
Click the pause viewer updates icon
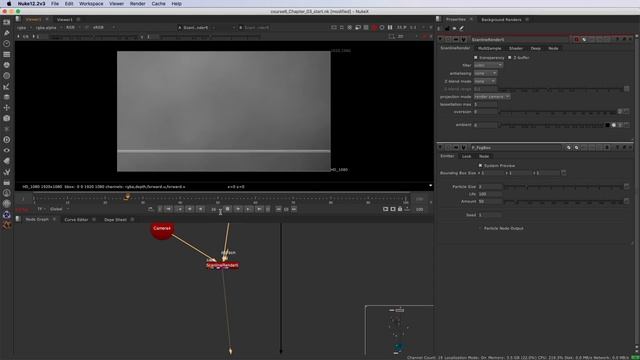[x=390, y=27]
